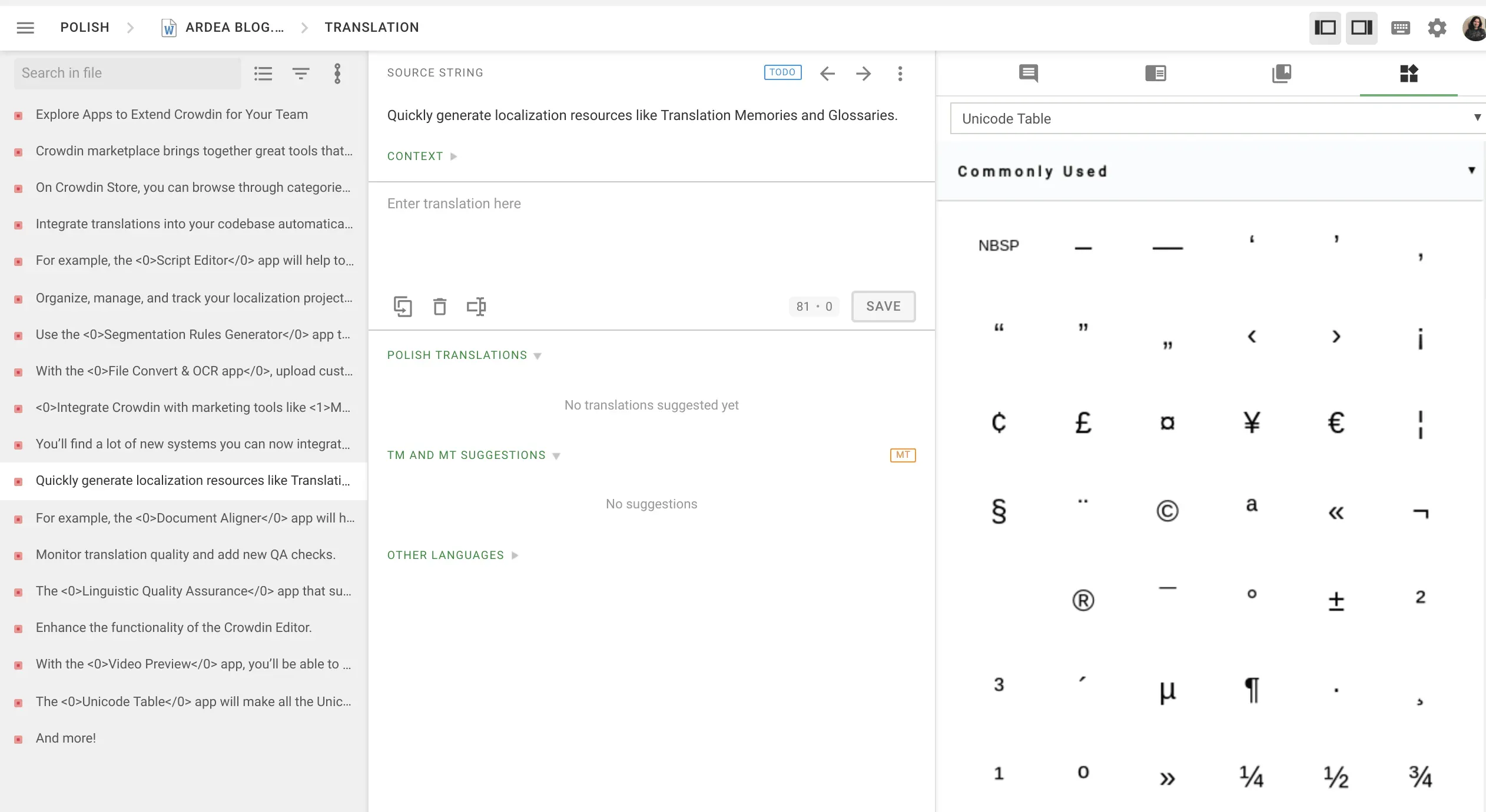Open keyboard shortcuts
The image size is (1486, 812).
pyautogui.click(x=1399, y=28)
